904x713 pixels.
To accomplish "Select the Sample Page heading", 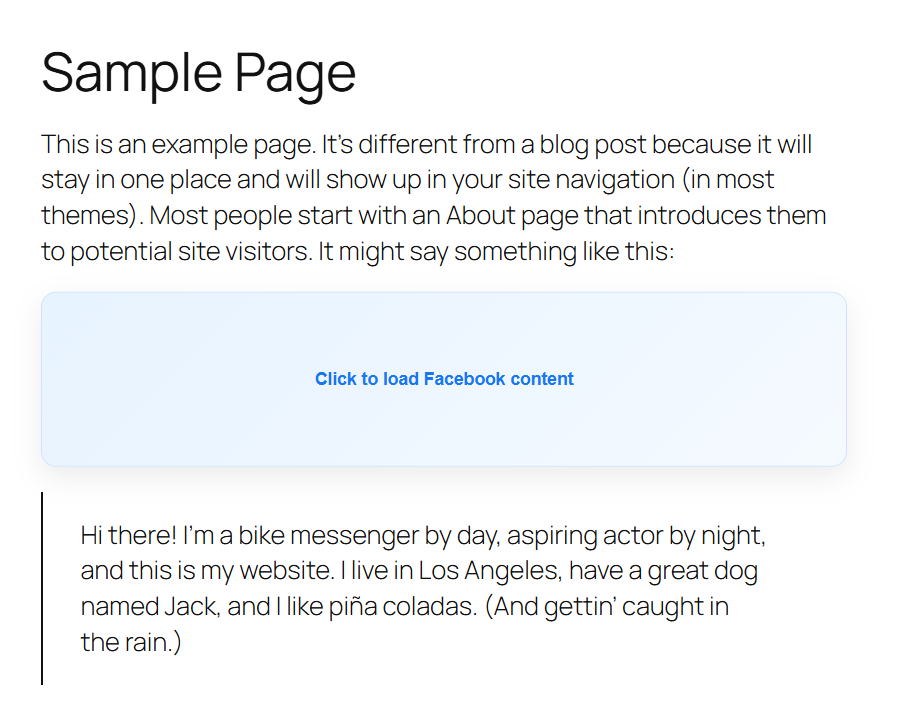I will click(197, 72).
